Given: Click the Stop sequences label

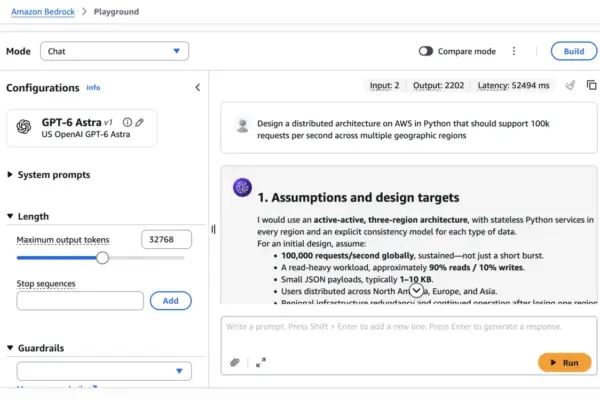Looking at the screenshot, I should 46,284.
